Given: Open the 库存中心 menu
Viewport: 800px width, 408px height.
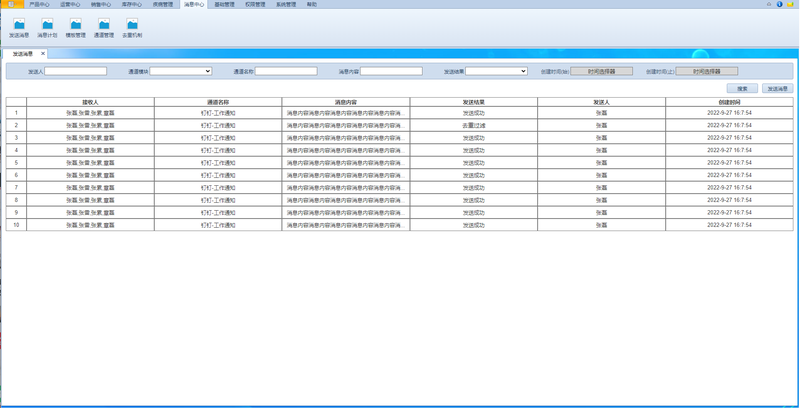Looking at the screenshot, I should pyautogui.click(x=132, y=4).
